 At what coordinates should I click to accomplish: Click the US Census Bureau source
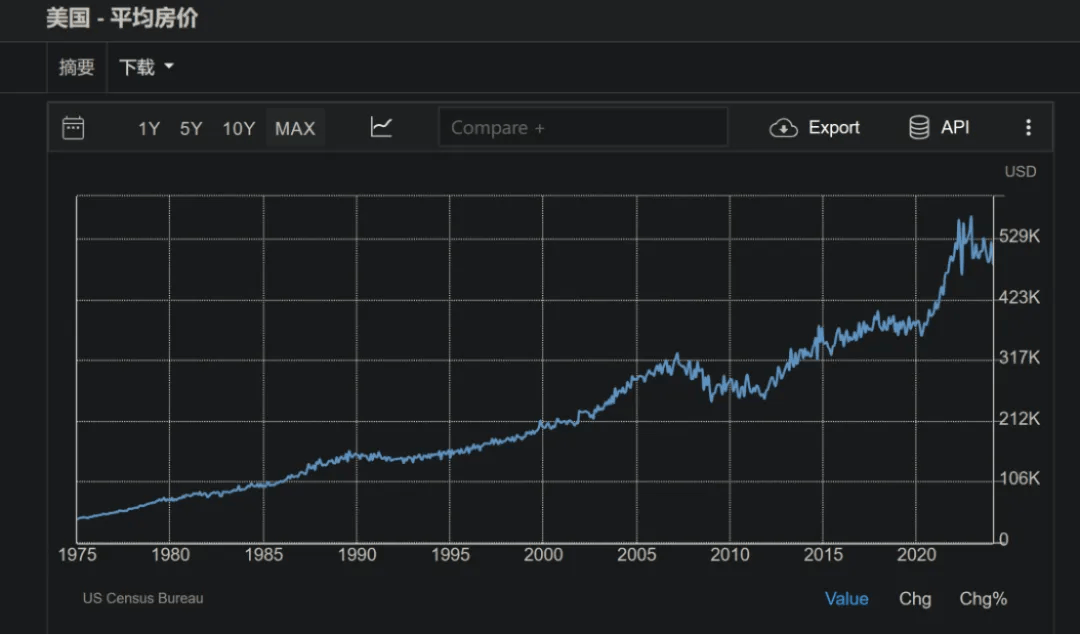pyautogui.click(x=143, y=599)
